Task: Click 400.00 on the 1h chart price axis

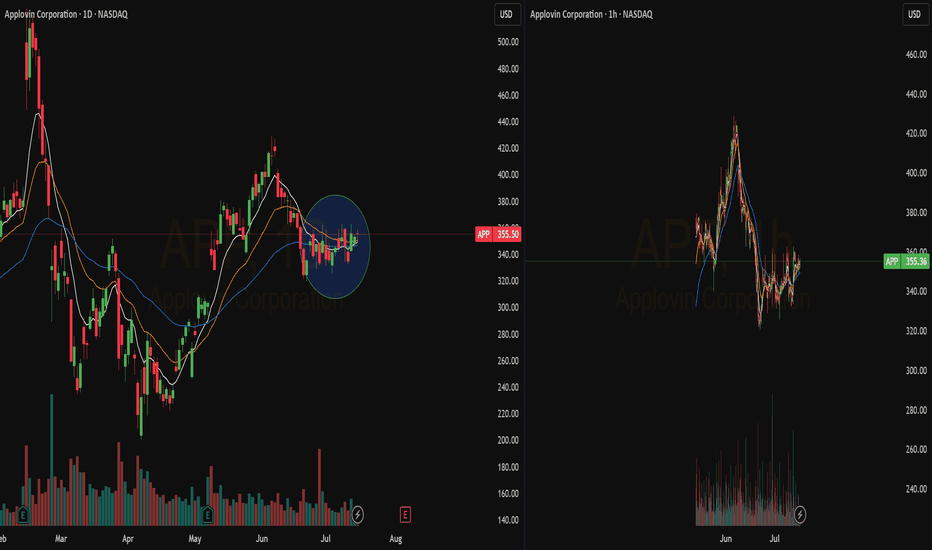Action: click(x=916, y=173)
